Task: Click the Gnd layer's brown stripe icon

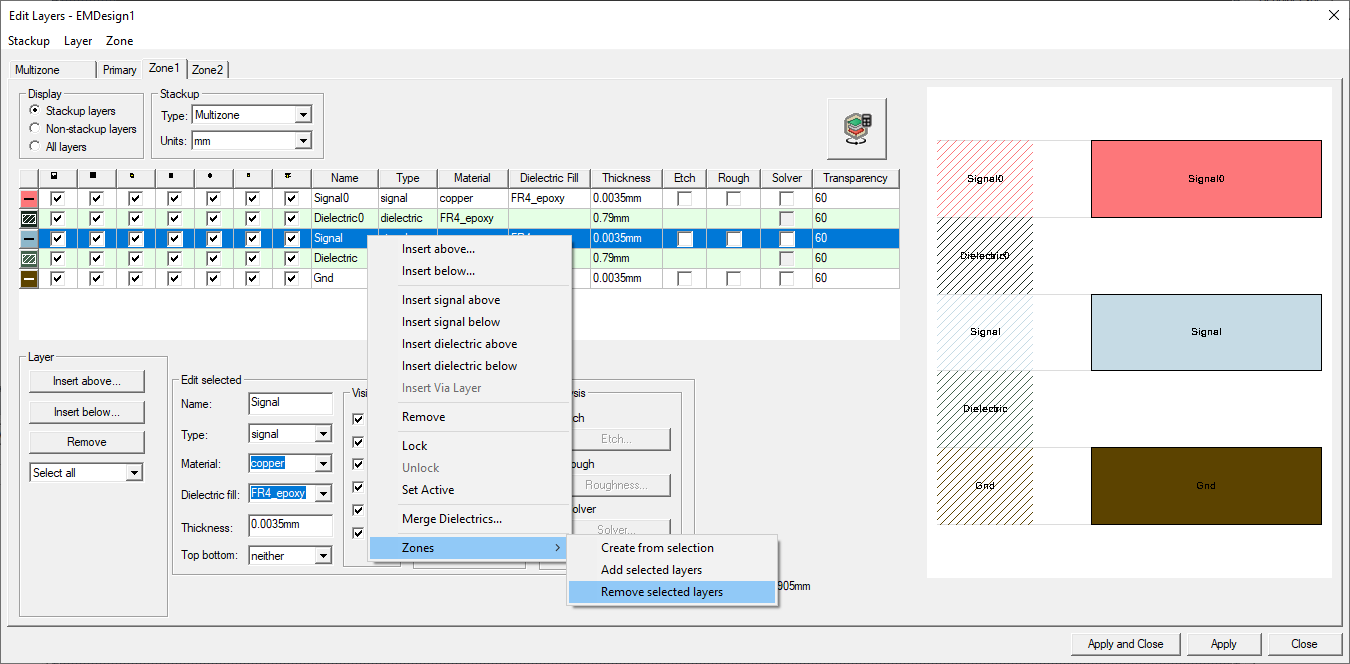Action: pos(30,278)
